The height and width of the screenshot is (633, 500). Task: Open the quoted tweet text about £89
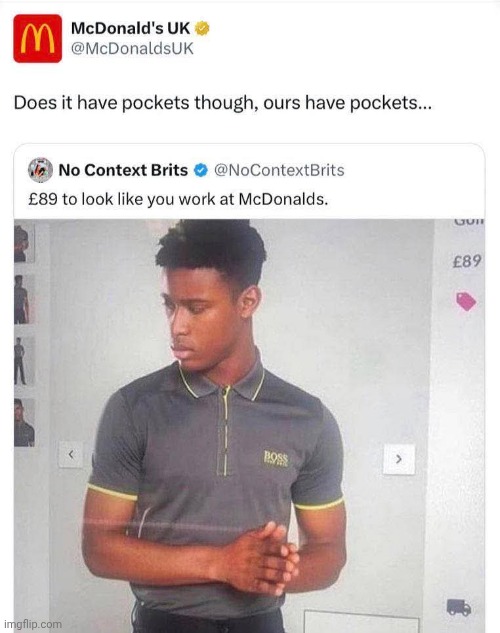click(178, 199)
